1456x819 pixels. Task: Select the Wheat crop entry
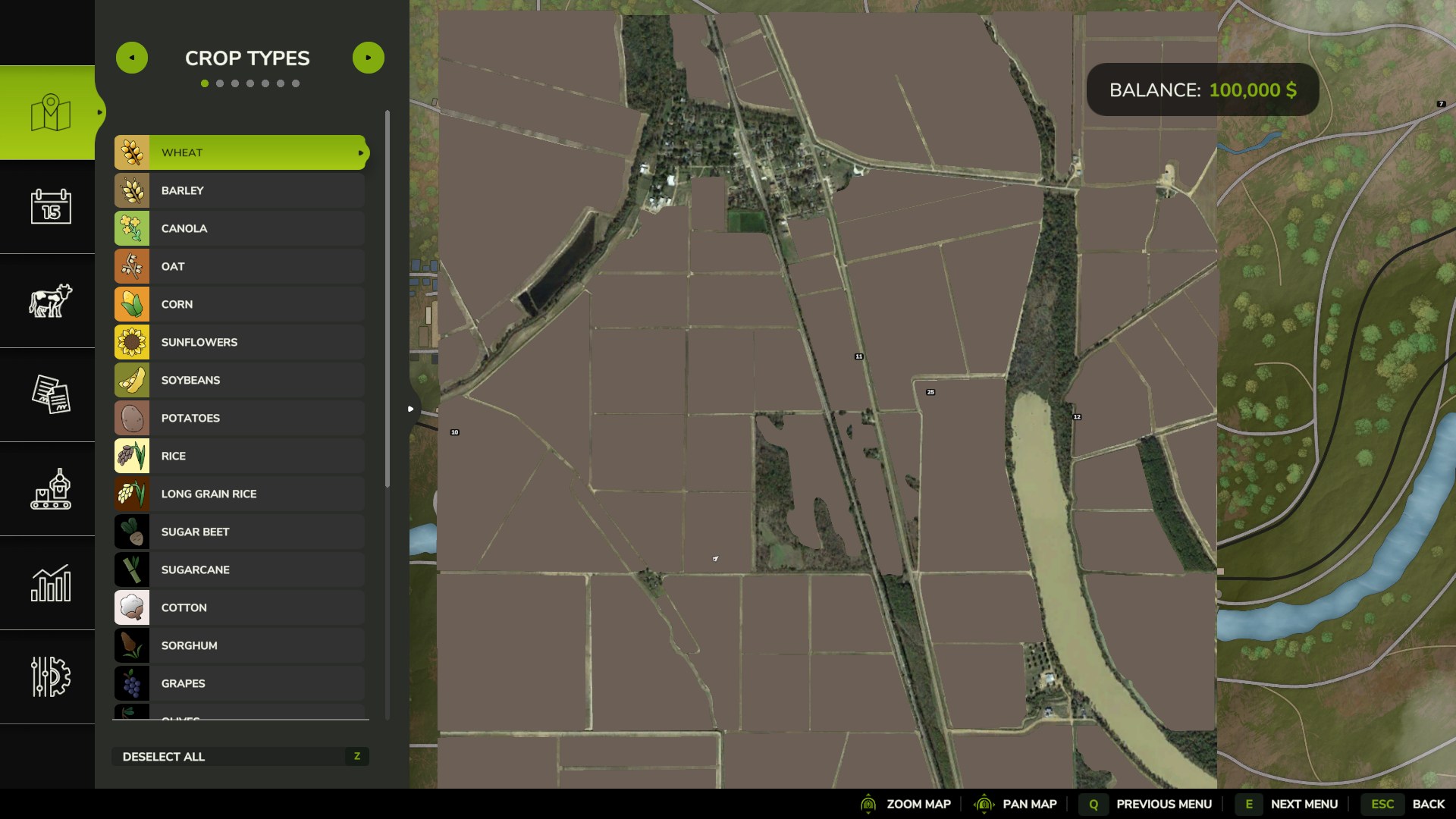click(x=241, y=152)
